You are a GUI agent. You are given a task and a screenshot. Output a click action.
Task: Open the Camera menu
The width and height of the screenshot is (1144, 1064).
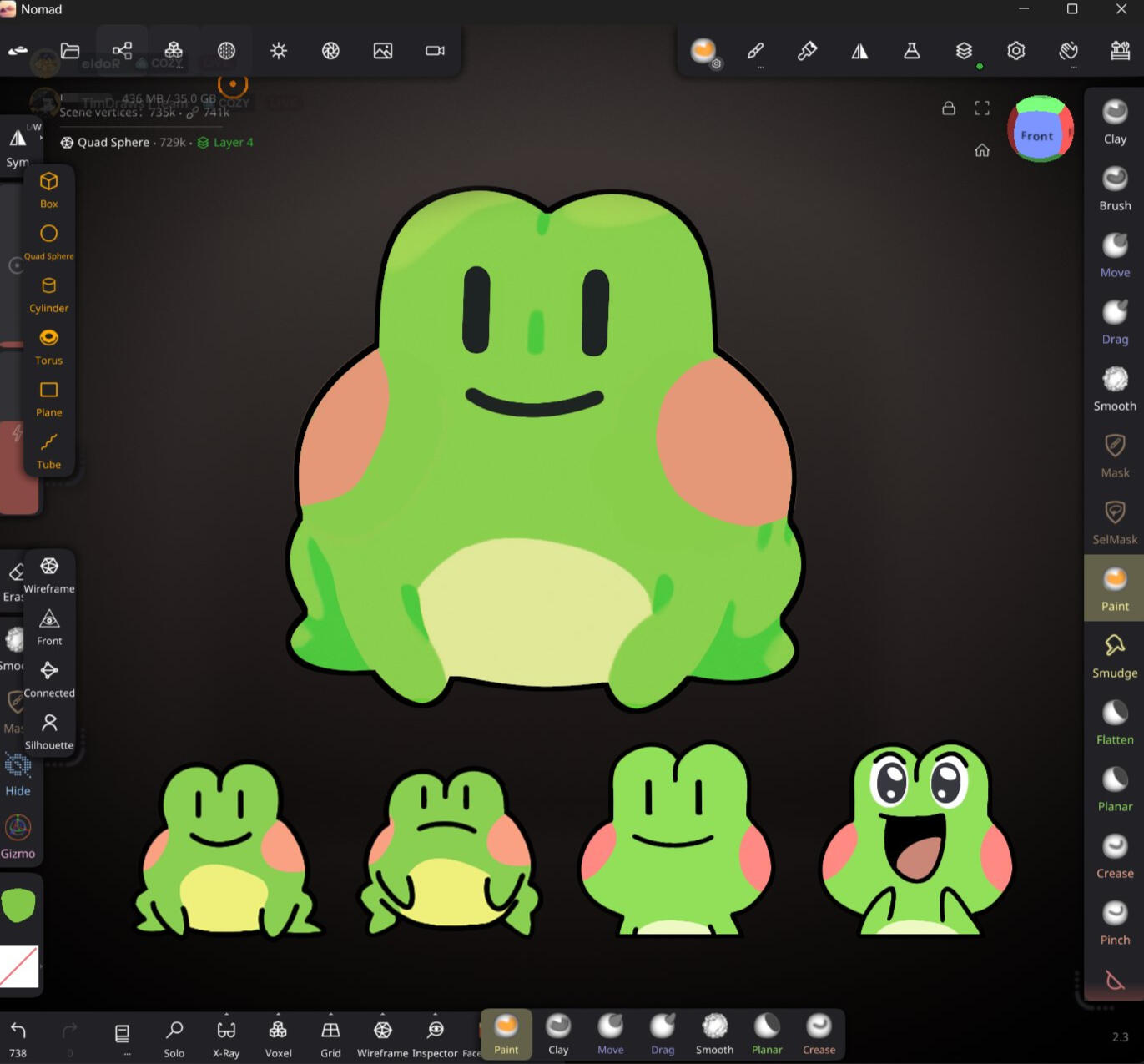[x=435, y=51]
